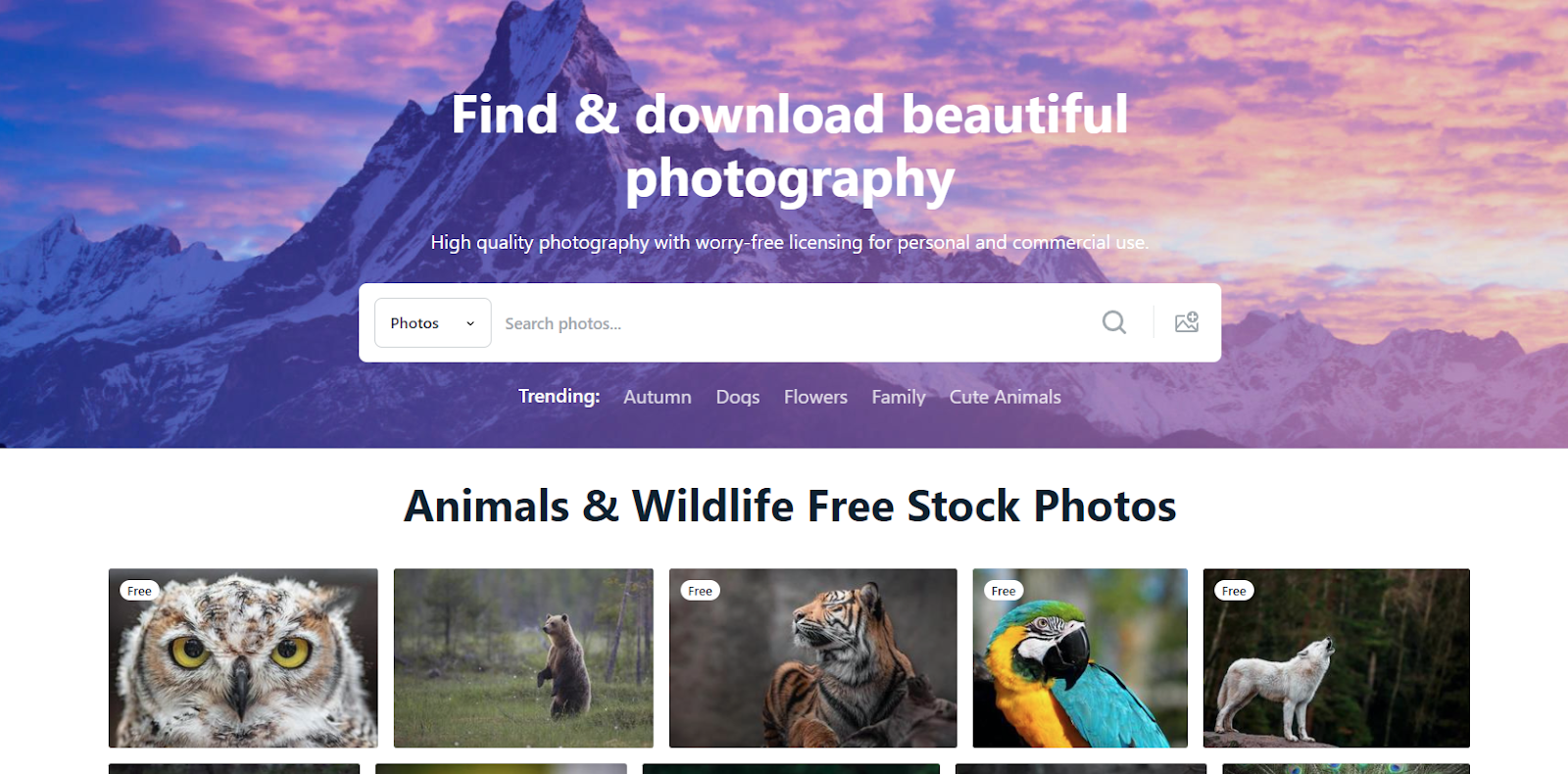Open the blue and yellow macaw photo
The height and width of the screenshot is (774, 1568).
point(1080,658)
